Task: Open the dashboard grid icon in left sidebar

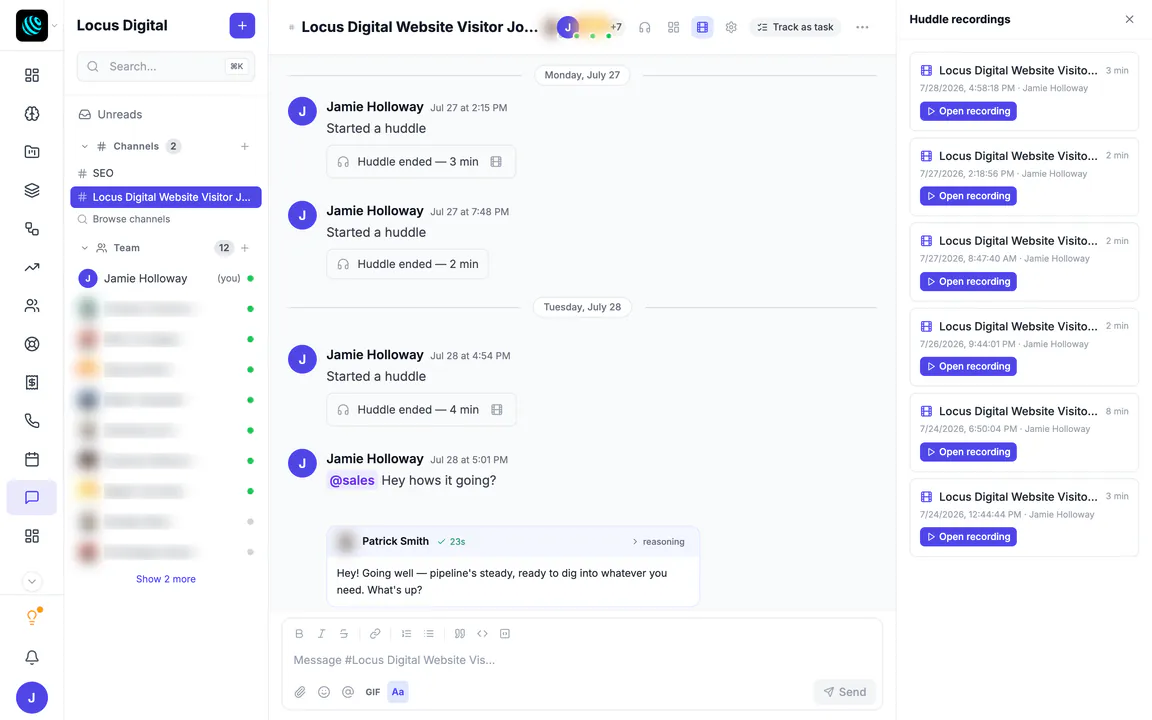Action: 32,75
